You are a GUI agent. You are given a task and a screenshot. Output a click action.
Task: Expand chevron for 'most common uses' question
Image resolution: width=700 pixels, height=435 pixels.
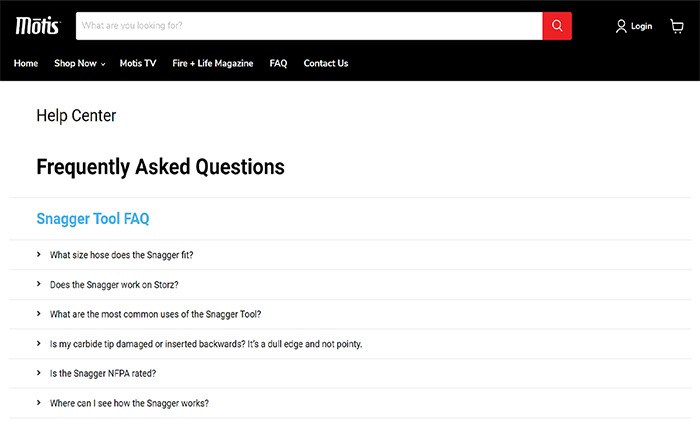coord(39,314)
